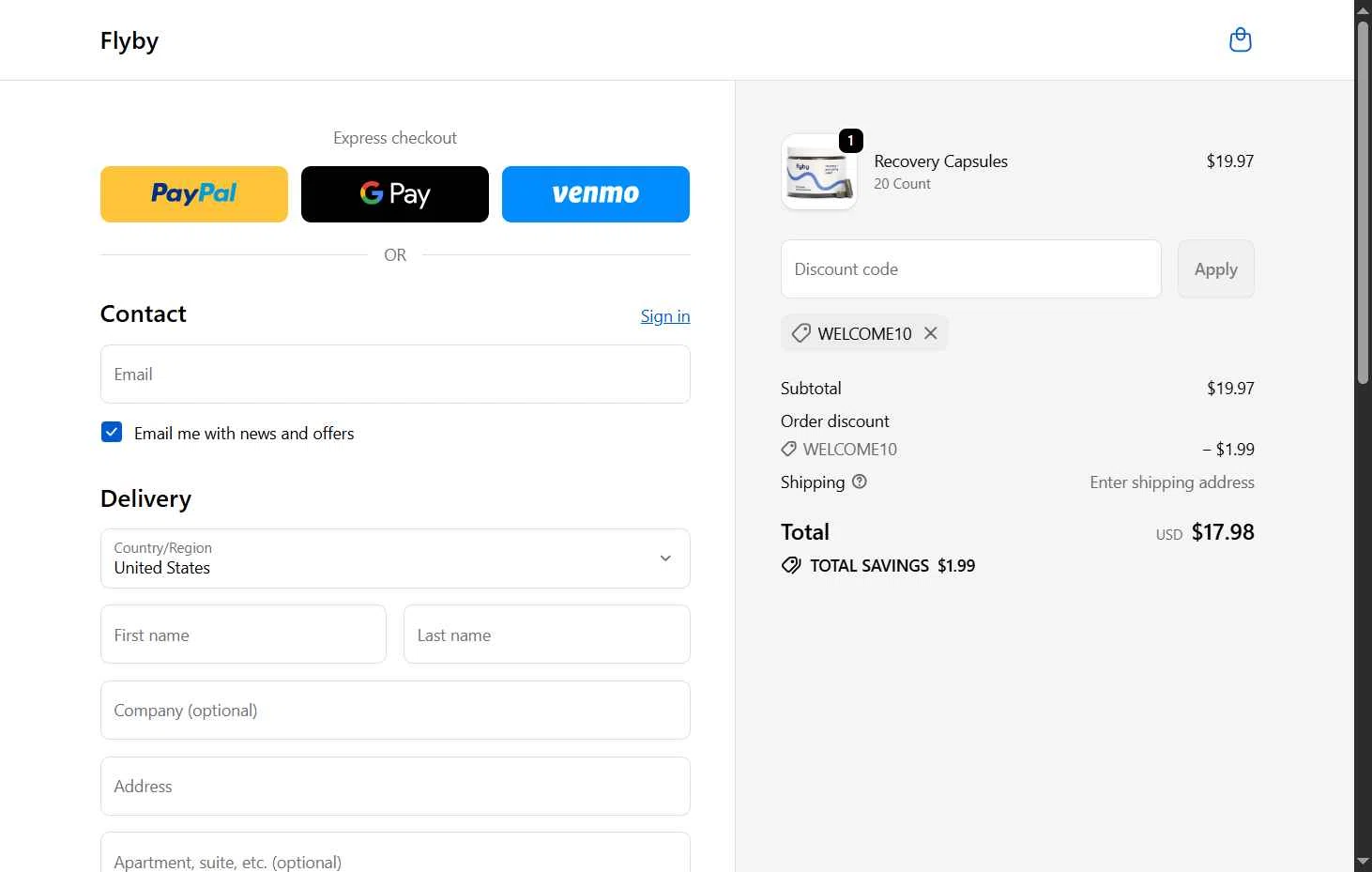Click the Subtotal $19.97 value
Image resolution: width=1372 pixels, height=872 pixels.
tap(1230, 389)
